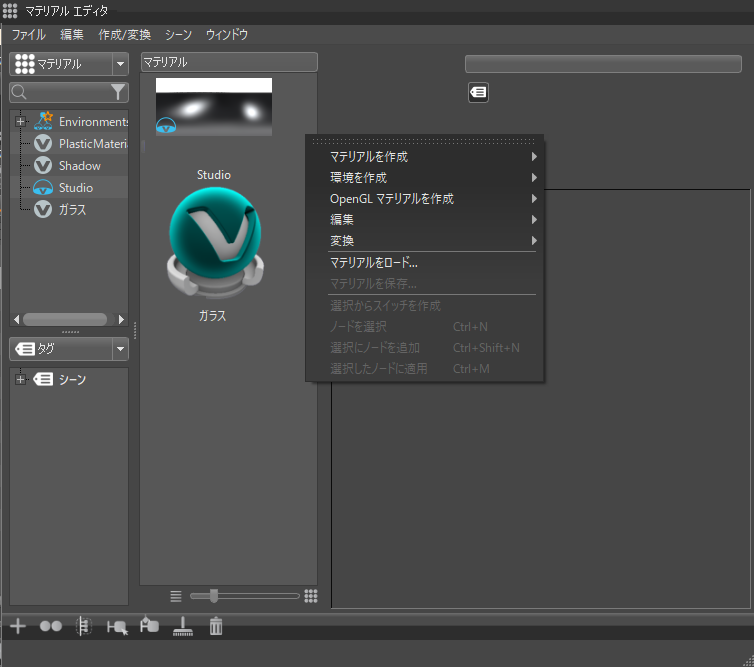Click the tag icon button in the right panel
754x667 pixels.
tap(478, 92)
